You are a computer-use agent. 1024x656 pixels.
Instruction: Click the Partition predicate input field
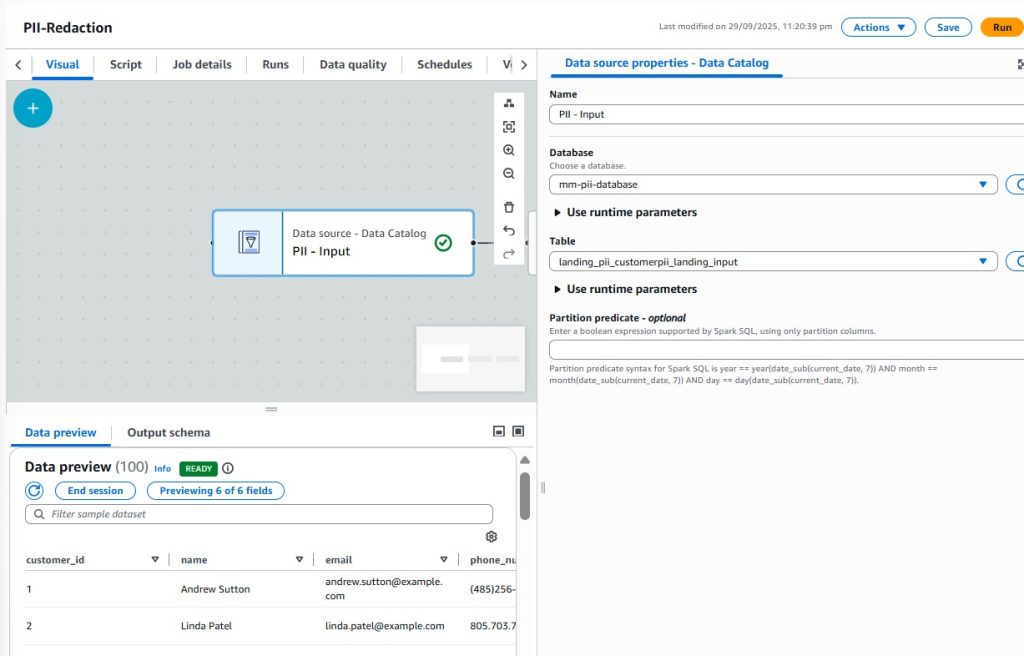pos(786,350)
